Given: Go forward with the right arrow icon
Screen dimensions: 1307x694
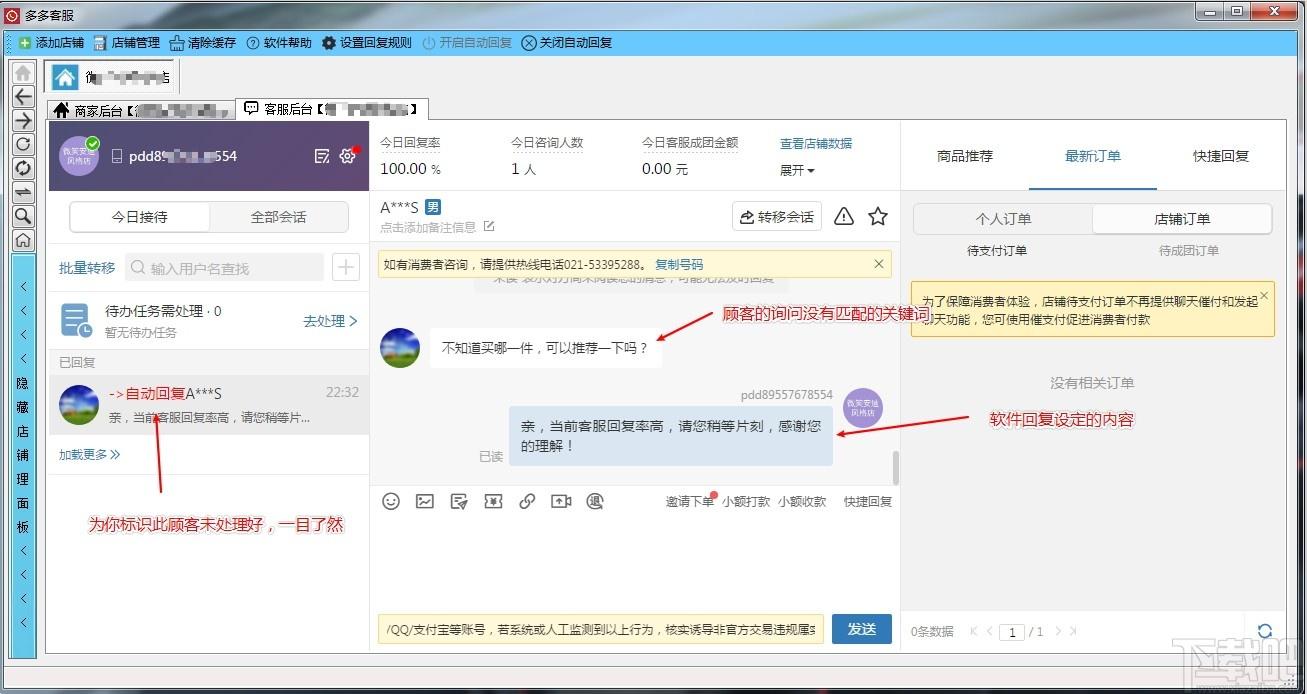Looking at the screenshot, I should [23, 121].
